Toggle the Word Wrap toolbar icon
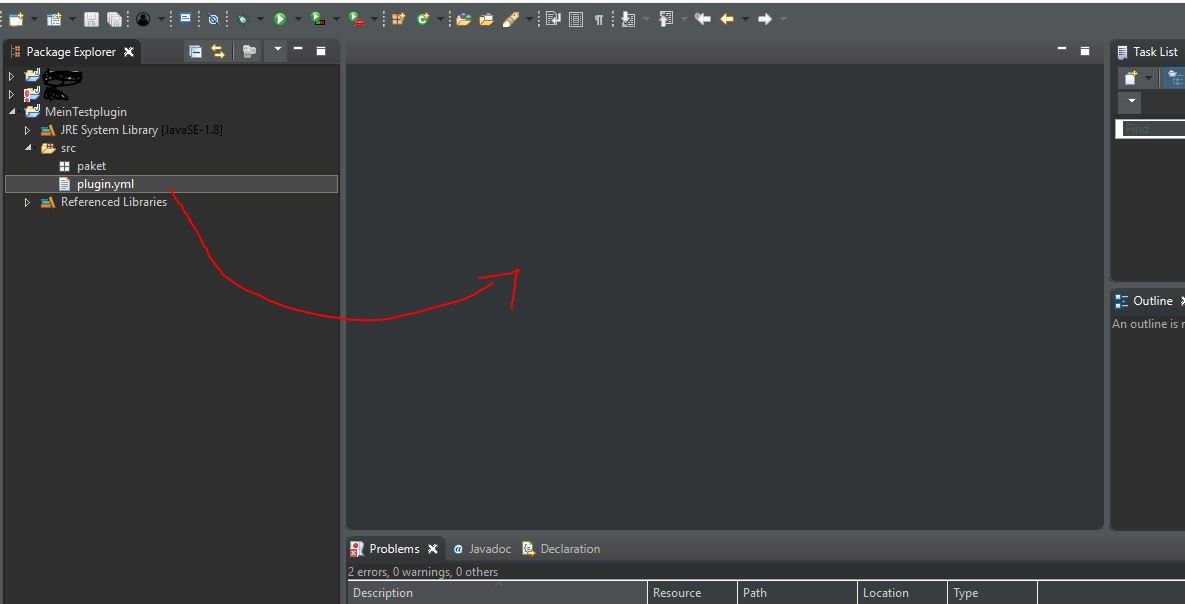 click(553, 19)
